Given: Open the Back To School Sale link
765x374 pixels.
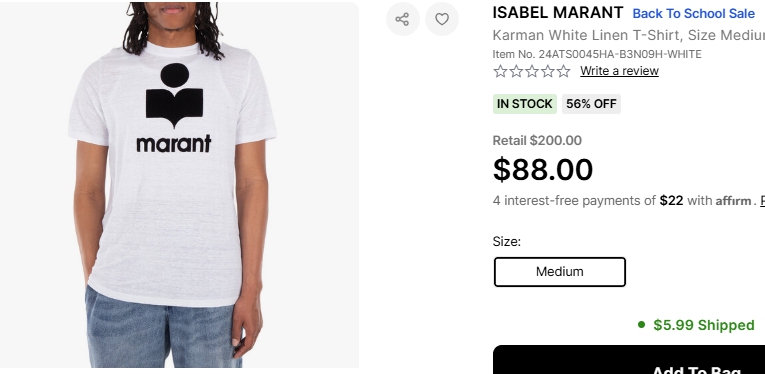Looking at the screenshot, I should (693, 14).
